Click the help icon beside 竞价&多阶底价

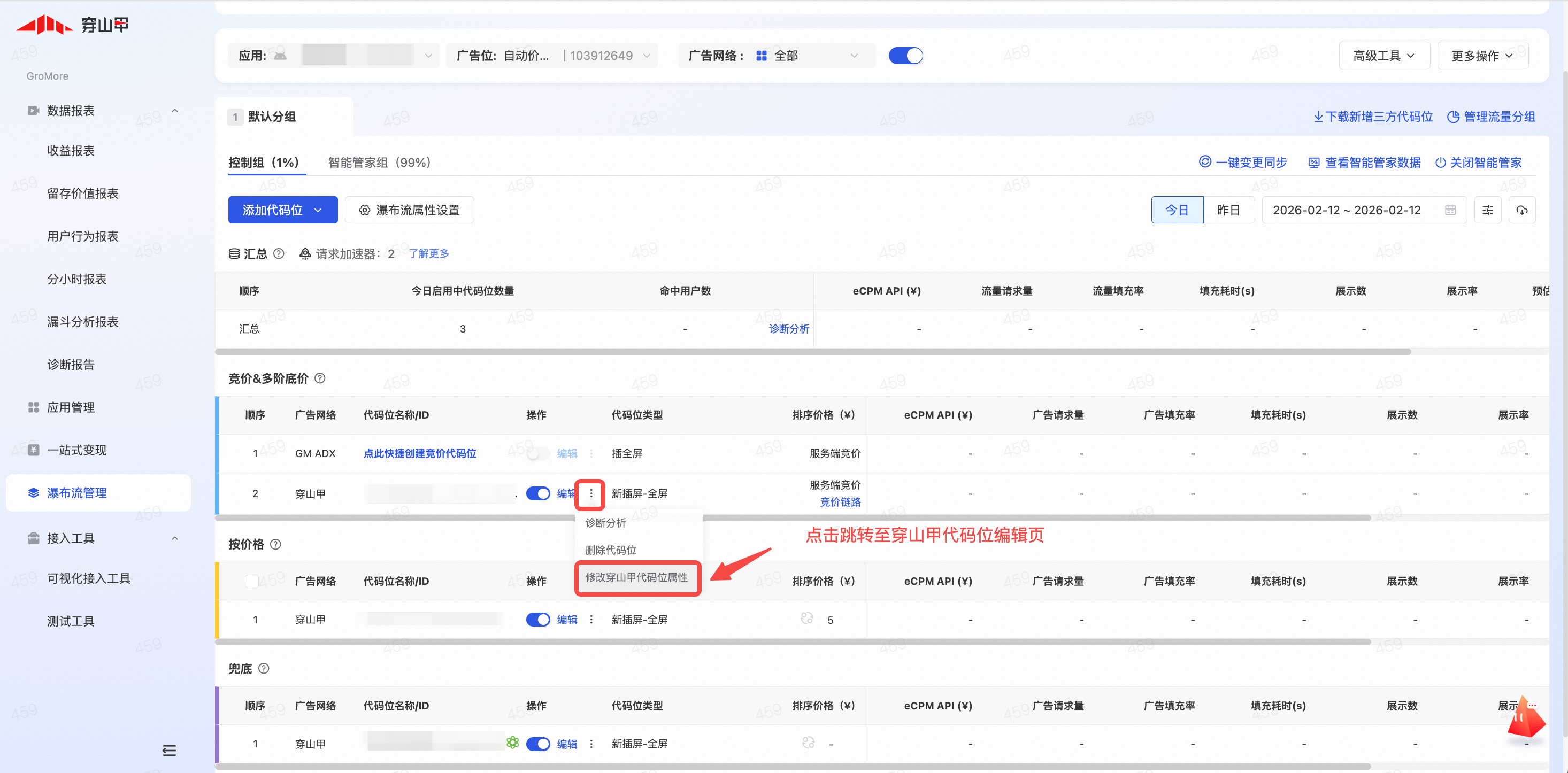320,378
